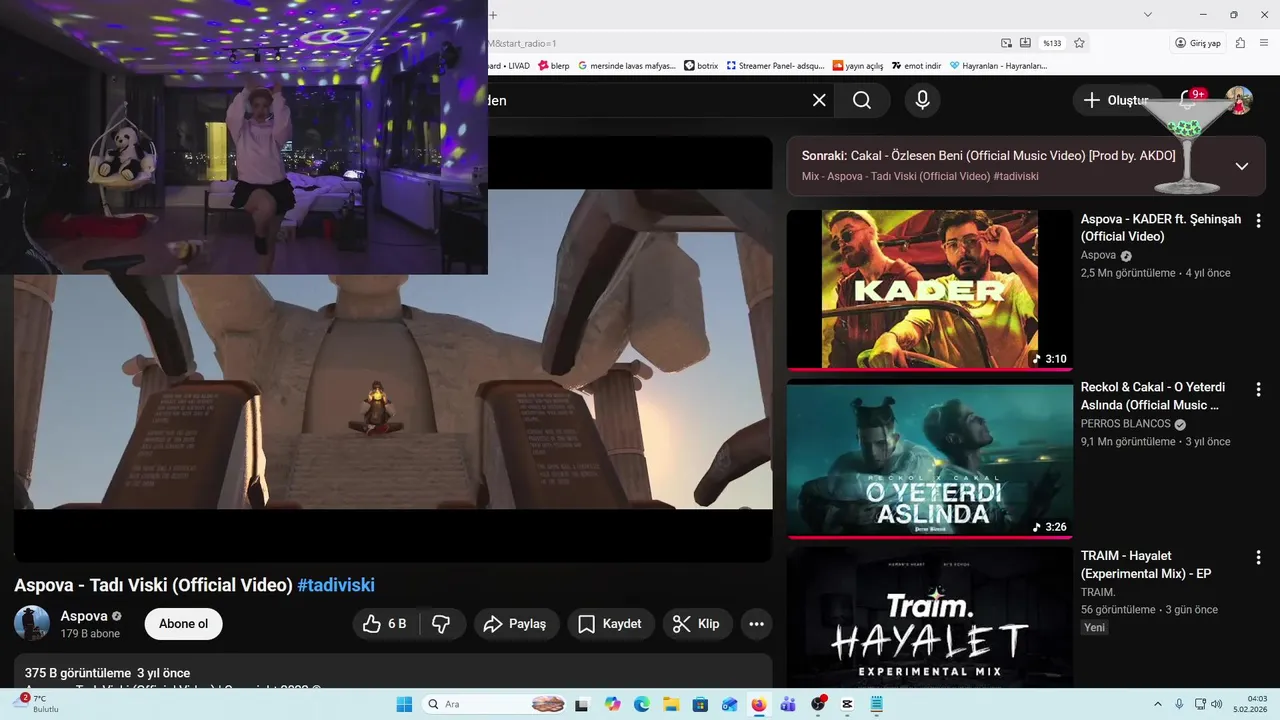Open CapCut from the taskbar
This screenshot has height=720, width=1280.
pyautogui.click(x=848, y=704)
